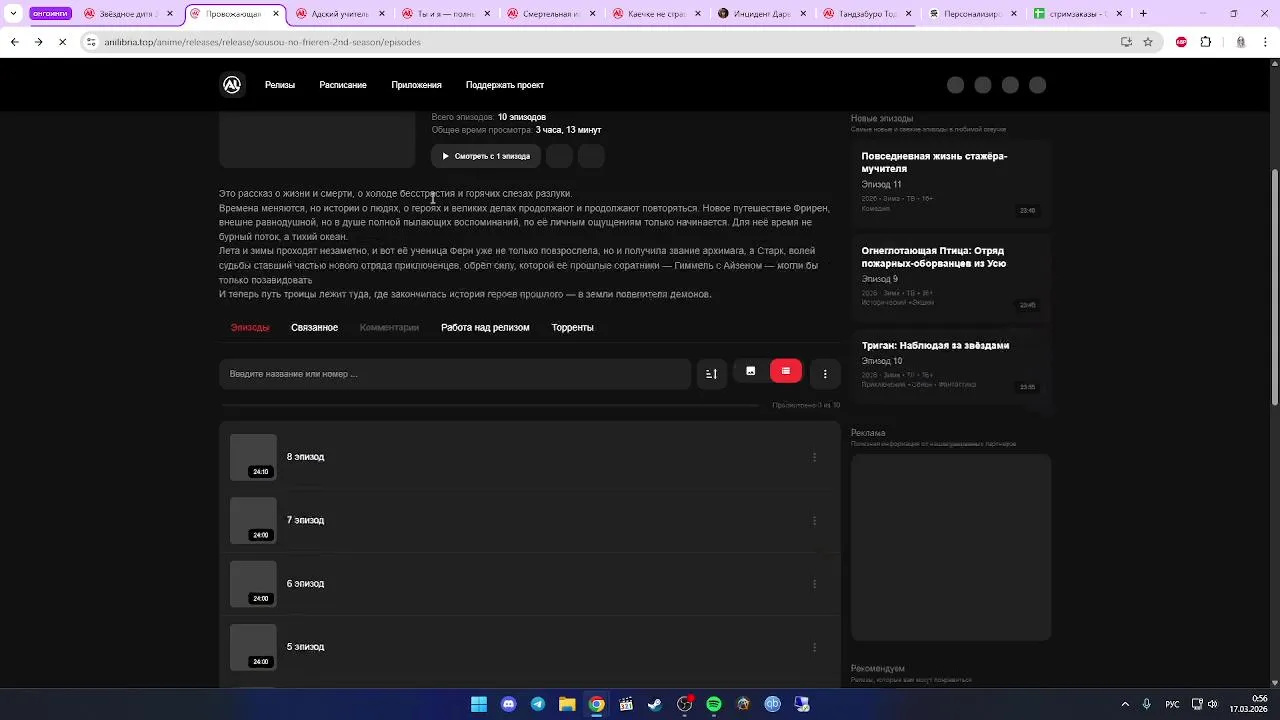Image resolution: width=1280 pixels, height=720 pixels.
Task: Click the 8 эпизод thumbnail
Action: pos(253,457)
